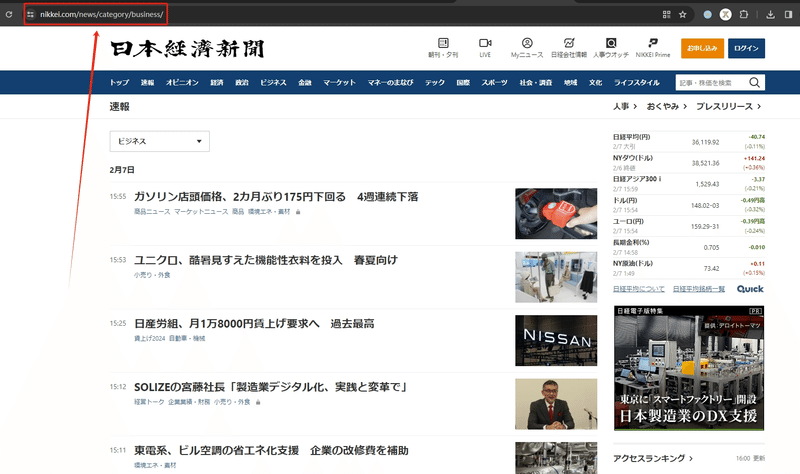Viewport: 800px width, 474px height.
Task: Select マネーのまなび in navigation bar
Action: 390,82
